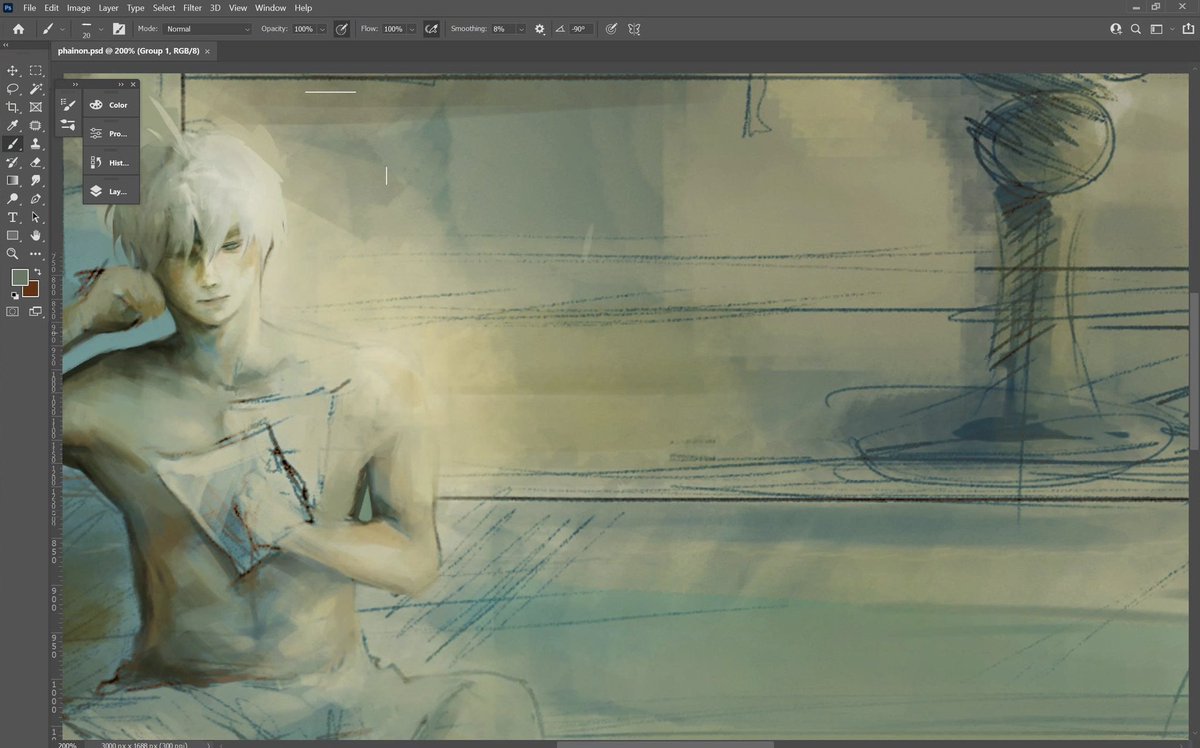Collapse the main toolbox with double arrows

7,45
